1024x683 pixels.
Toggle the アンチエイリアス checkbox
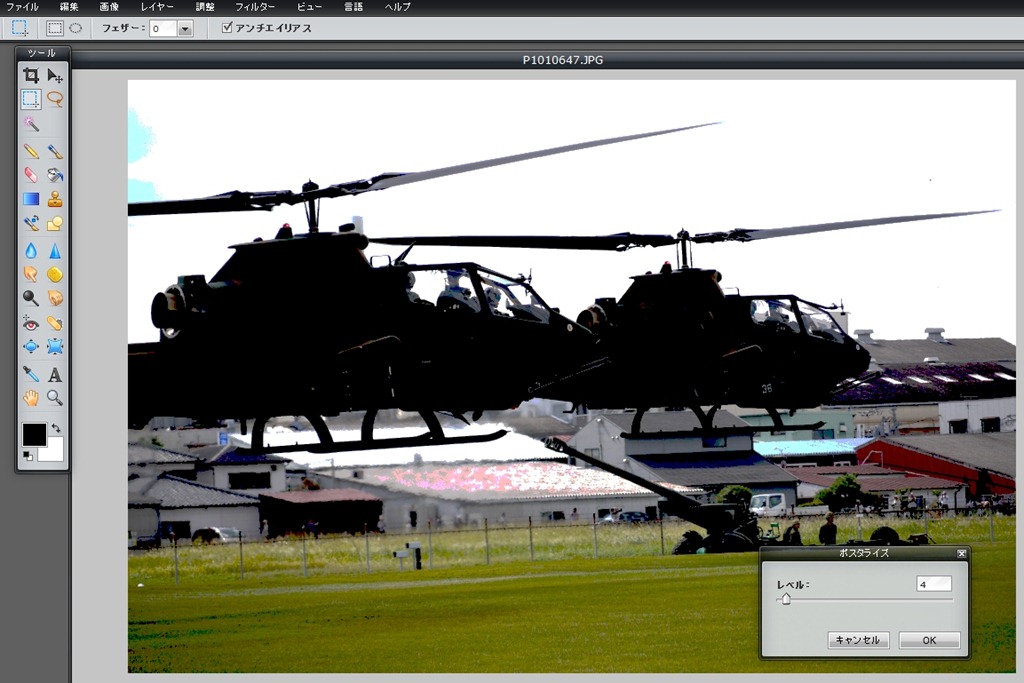(227, 28)
